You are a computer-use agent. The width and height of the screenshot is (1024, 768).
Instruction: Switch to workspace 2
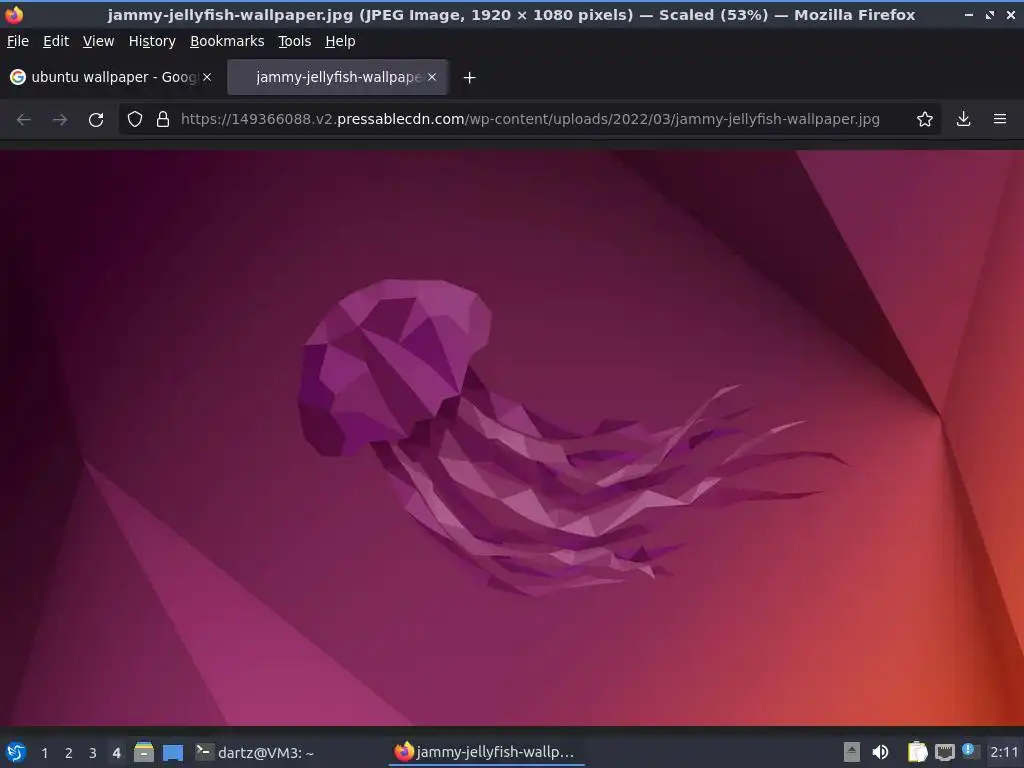pos(68,753)
